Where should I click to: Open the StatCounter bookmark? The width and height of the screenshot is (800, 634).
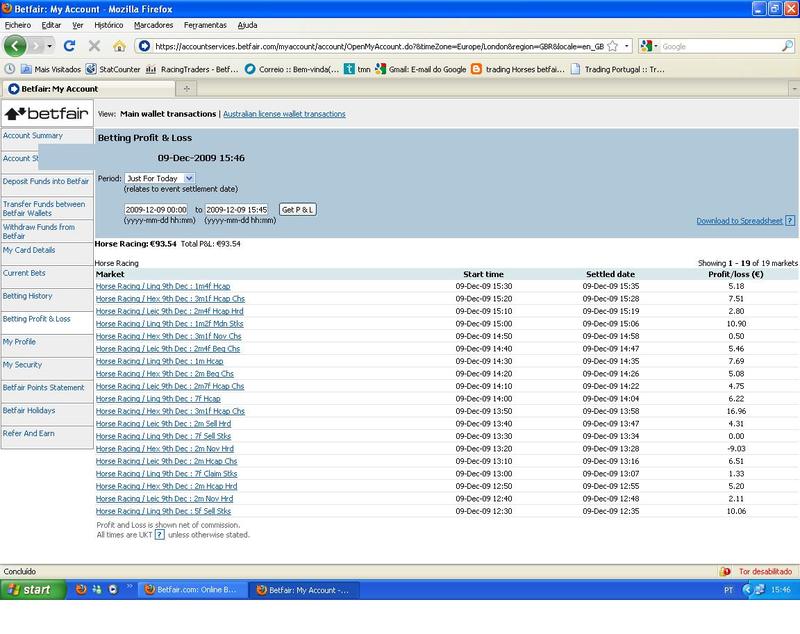point(113,69)
